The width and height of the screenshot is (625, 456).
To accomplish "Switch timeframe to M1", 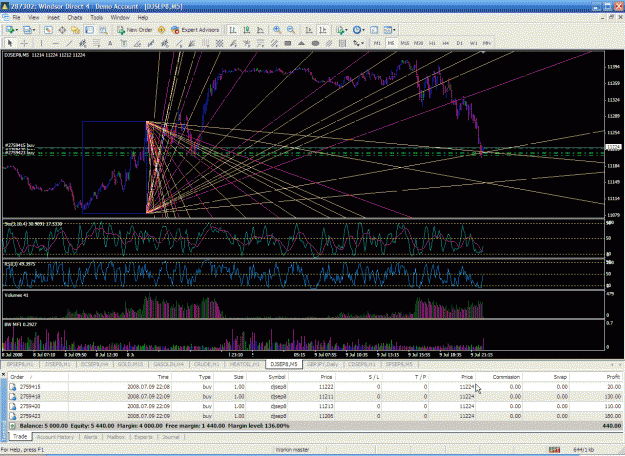I will coord(377,43).
